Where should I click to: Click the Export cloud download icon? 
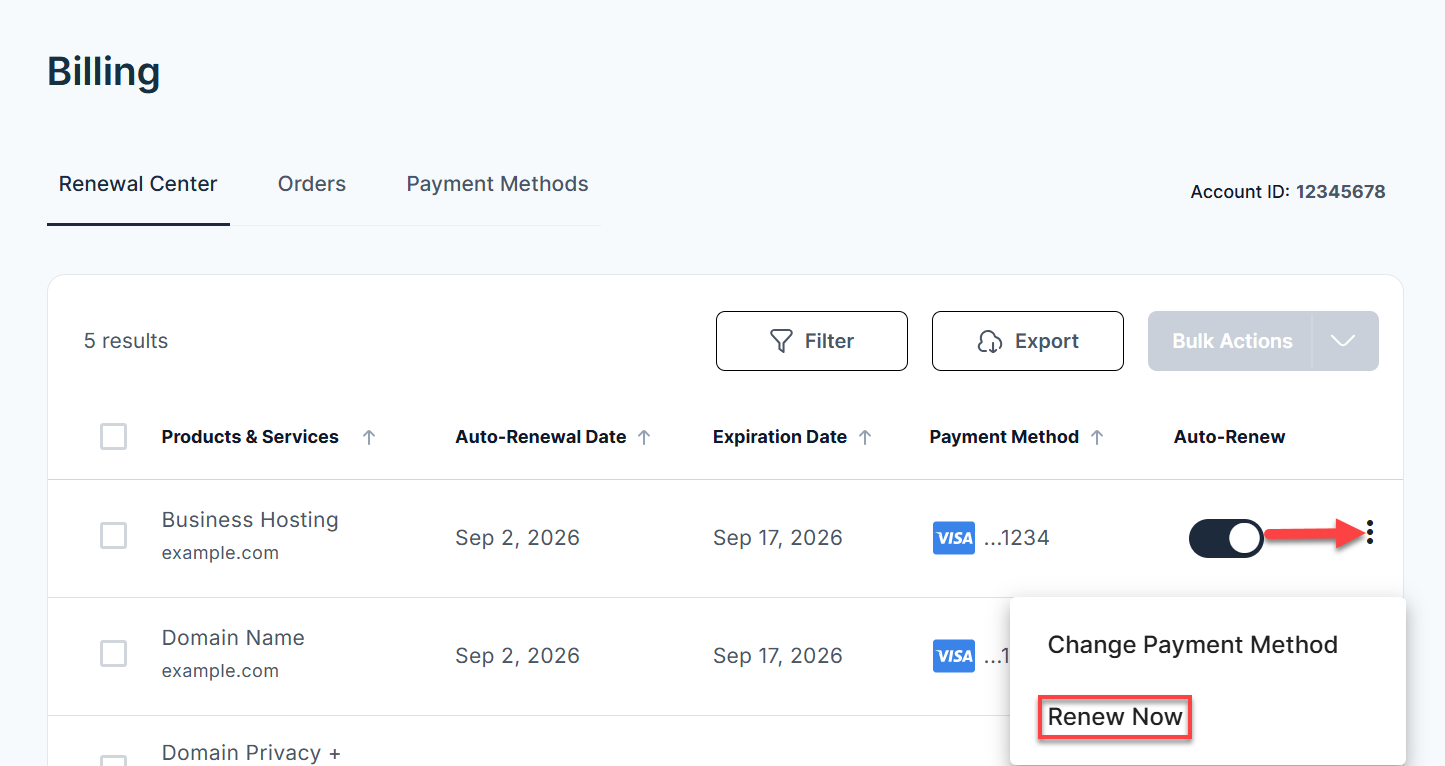click(992, 341)
